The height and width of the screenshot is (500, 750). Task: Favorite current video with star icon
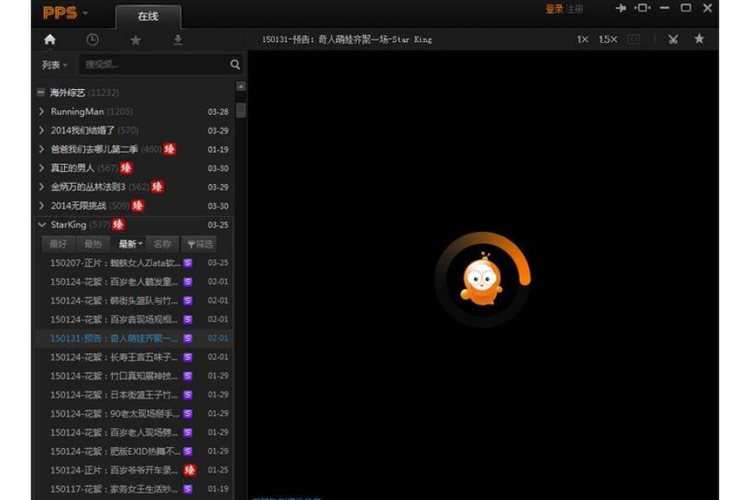[699, 39]
